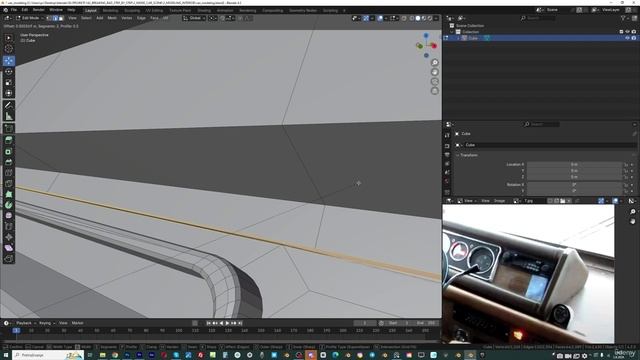Switch to the Sculpting workspace tab

click(x=132, y=10)
